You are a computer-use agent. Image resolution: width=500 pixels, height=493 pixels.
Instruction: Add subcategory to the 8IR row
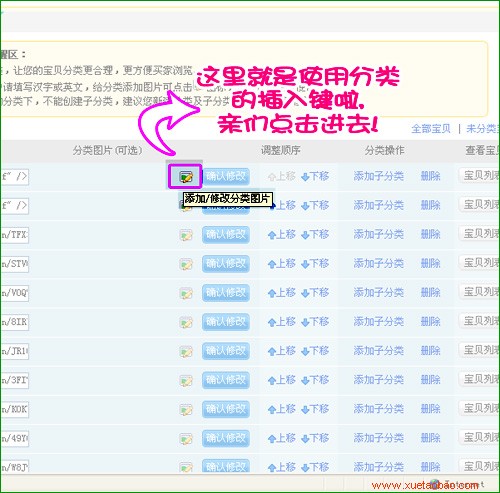pos(379,322)
